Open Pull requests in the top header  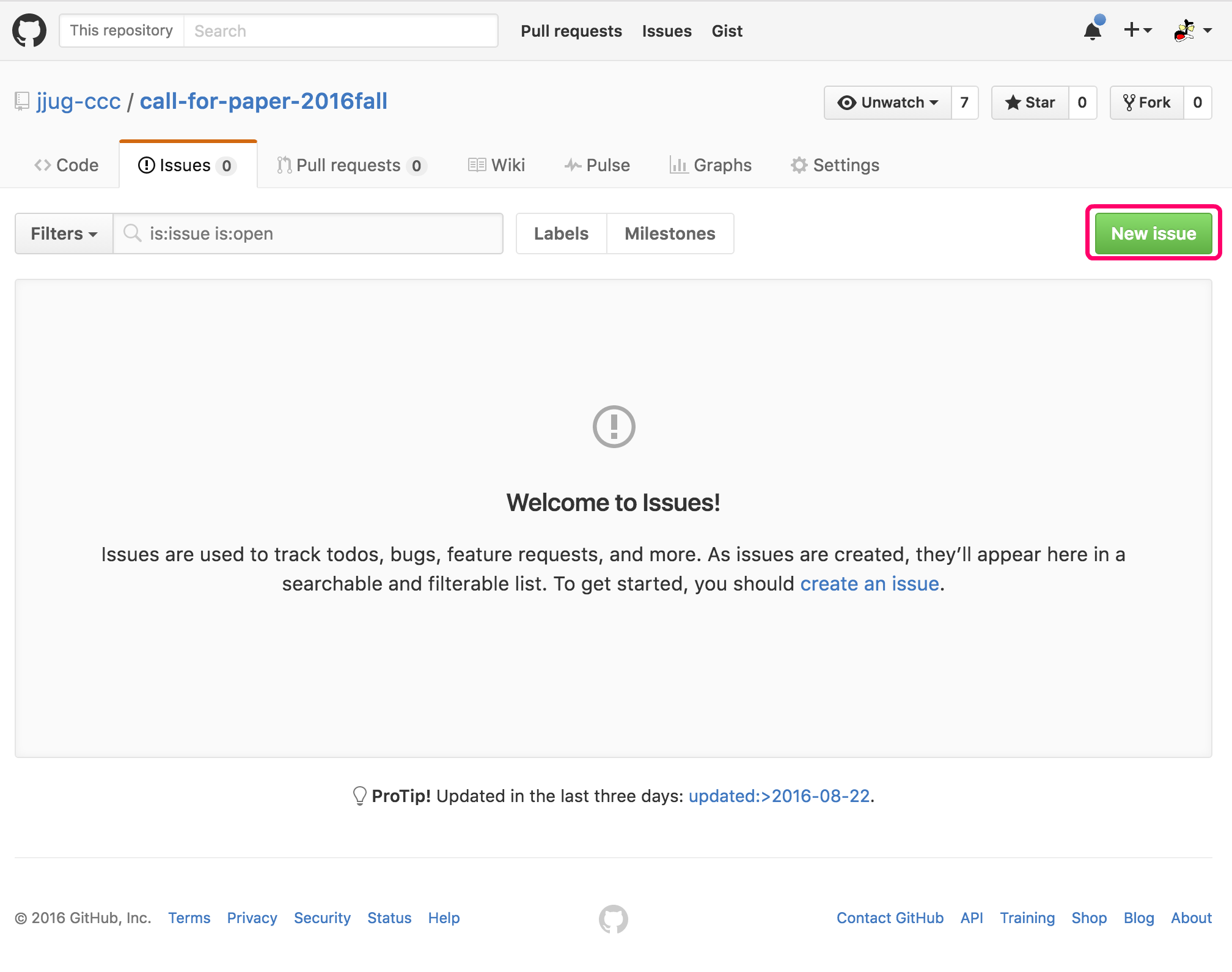pos(571,31)
